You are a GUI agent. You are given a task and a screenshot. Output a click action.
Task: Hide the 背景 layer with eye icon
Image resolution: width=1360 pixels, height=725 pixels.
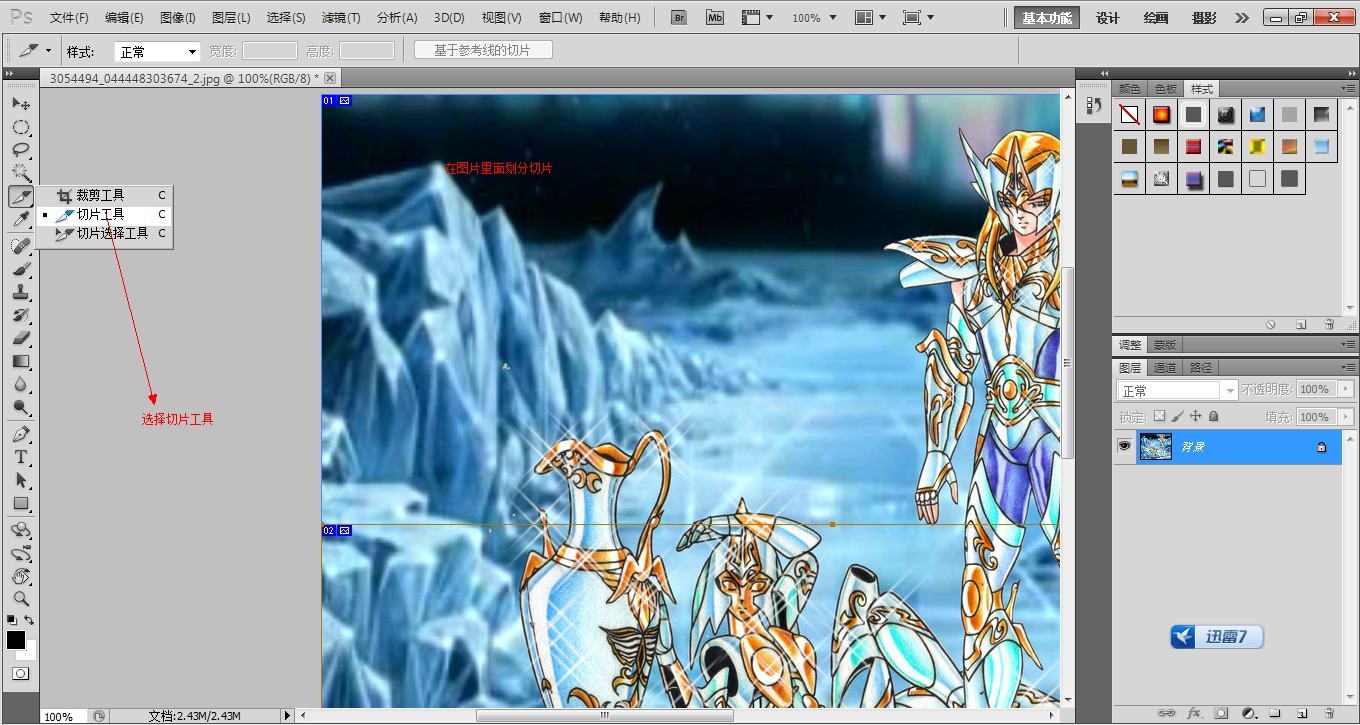[1125, 446]
